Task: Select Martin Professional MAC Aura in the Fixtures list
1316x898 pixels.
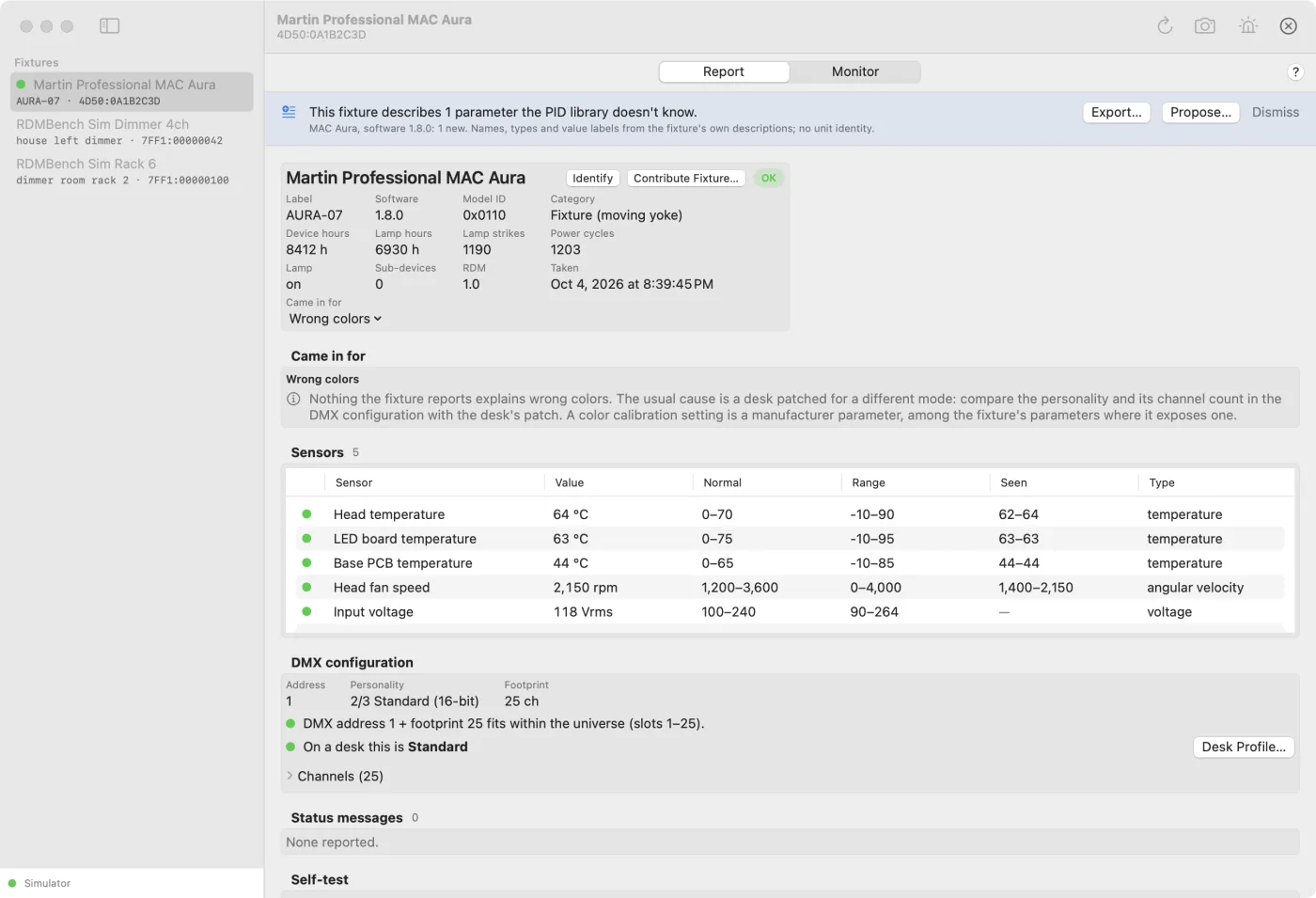Action: pyautogui.click(x=132, y=92)
